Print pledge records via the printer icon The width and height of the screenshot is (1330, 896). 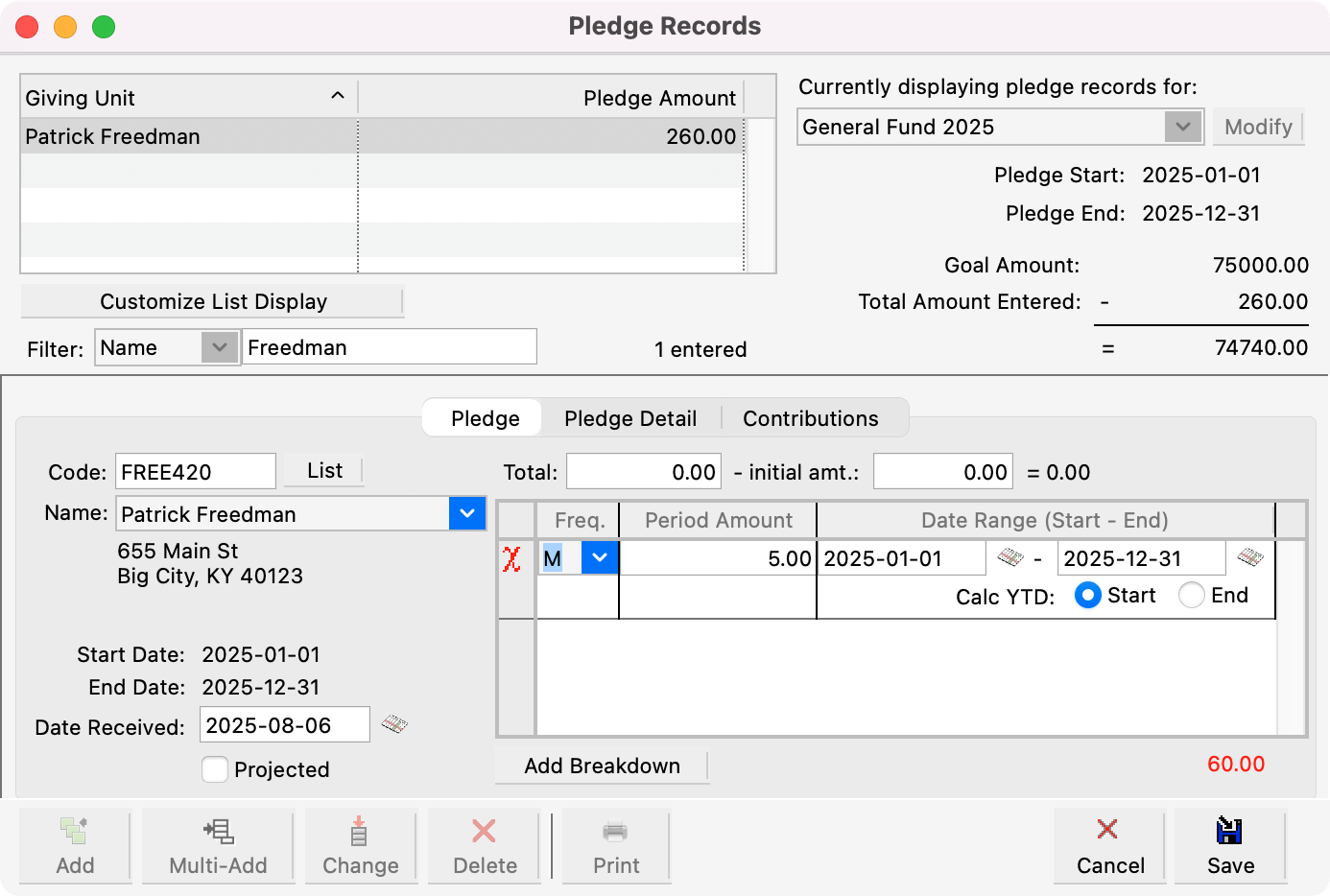pos(615,845)
